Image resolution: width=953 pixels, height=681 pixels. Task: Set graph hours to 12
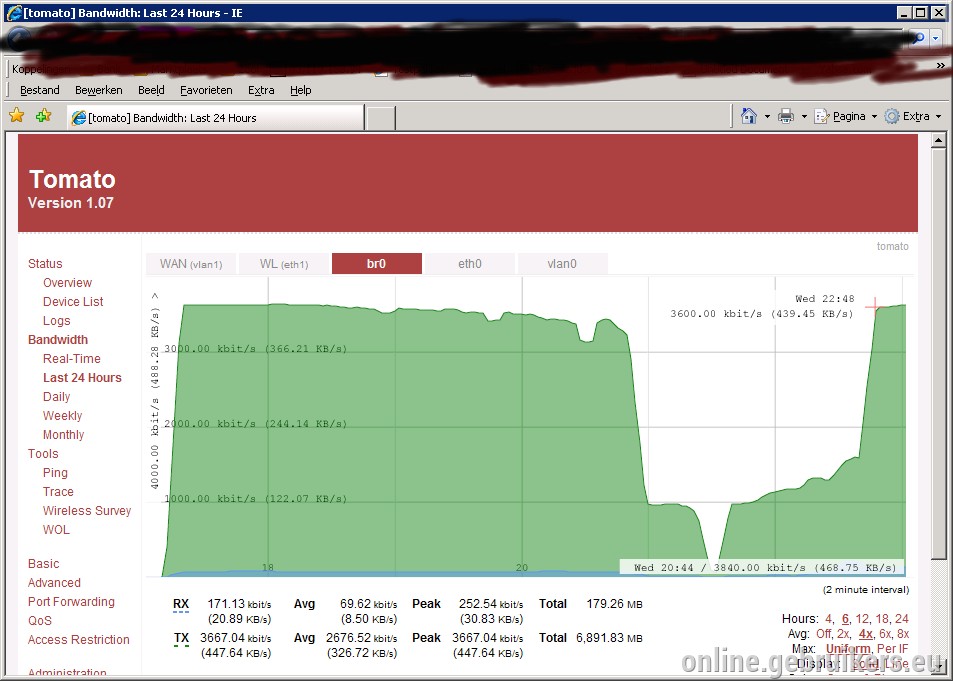(862, 619)
